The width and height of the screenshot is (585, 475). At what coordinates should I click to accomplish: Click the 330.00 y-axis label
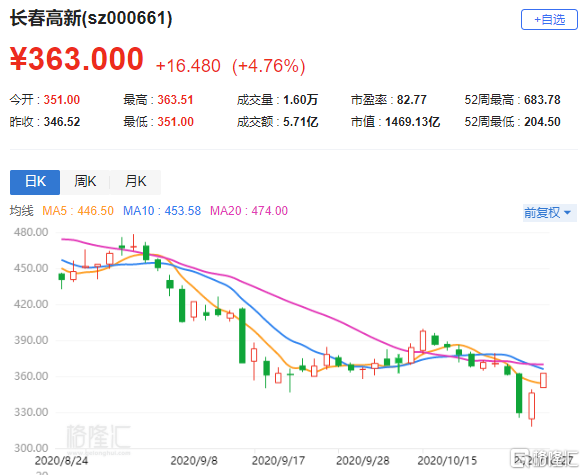point(31,412)
